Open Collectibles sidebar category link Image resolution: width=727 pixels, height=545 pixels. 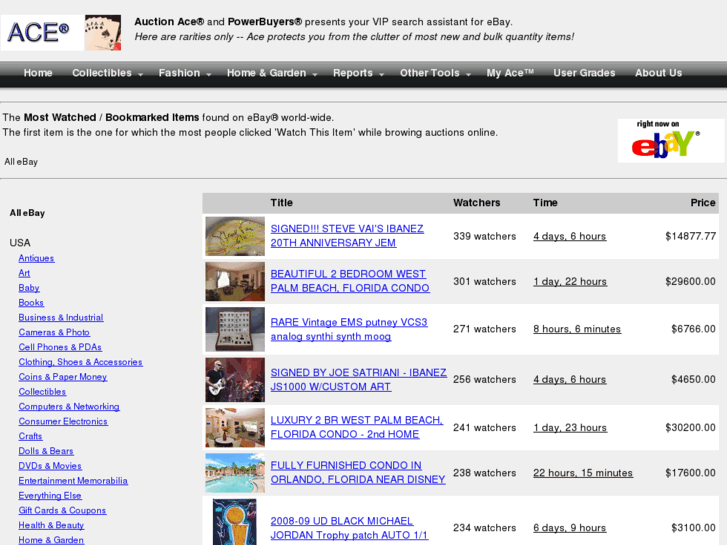(42, 391)
